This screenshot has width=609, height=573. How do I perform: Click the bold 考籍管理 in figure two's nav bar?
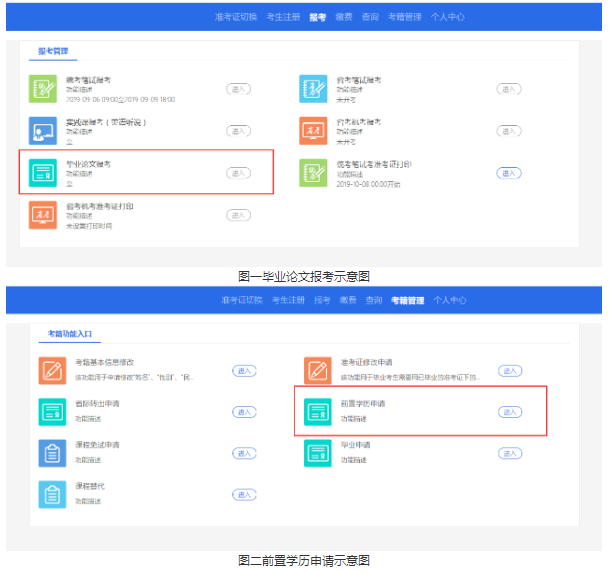pos(407,300)
